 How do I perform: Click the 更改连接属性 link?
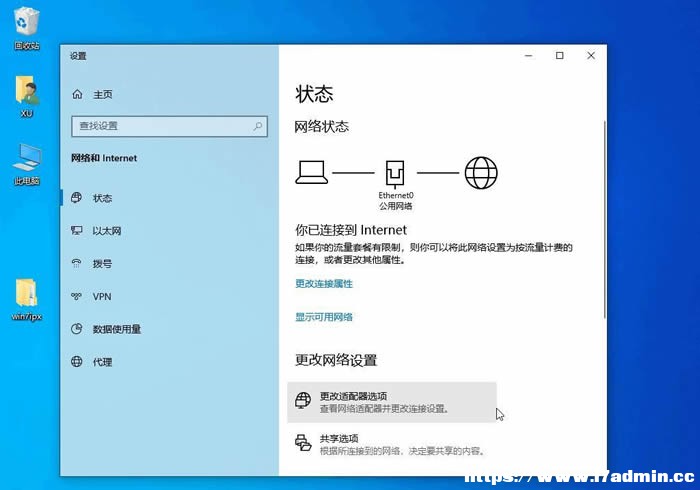(x=324, y=284)
